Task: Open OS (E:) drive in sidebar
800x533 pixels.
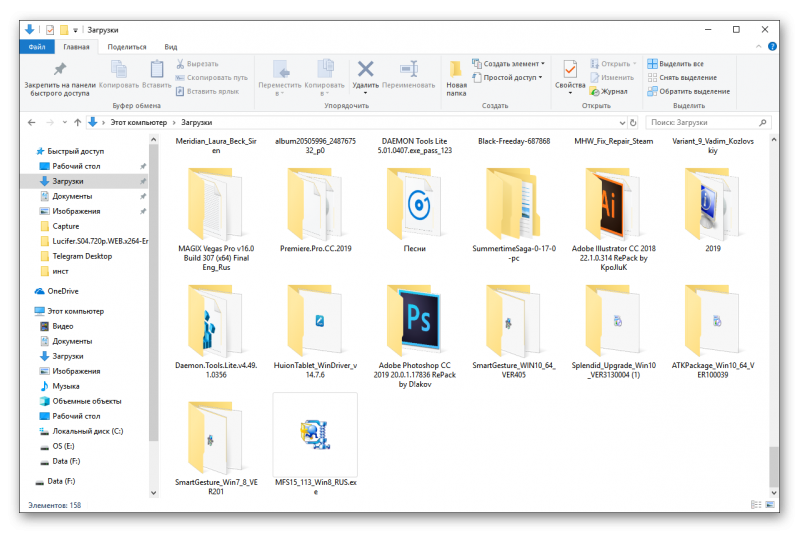Action: (x=63, y=446)
